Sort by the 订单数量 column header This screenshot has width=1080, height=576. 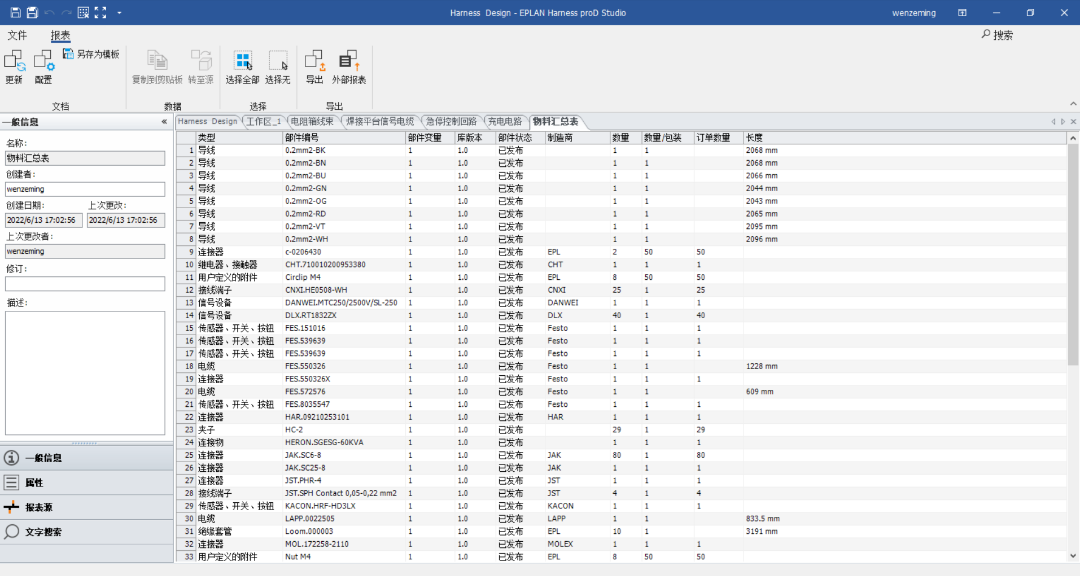point(718,138)
